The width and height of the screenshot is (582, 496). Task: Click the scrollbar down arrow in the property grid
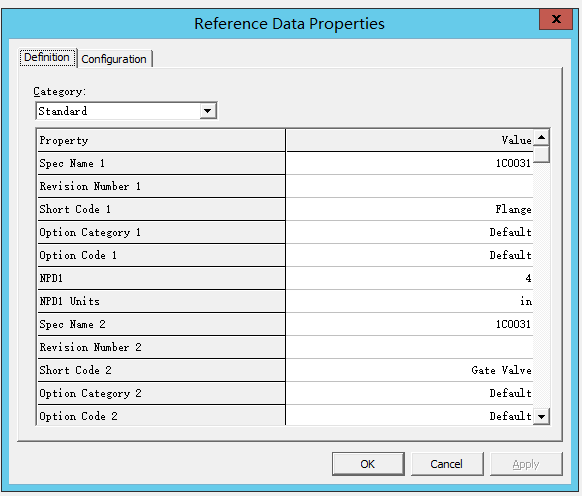541,416
